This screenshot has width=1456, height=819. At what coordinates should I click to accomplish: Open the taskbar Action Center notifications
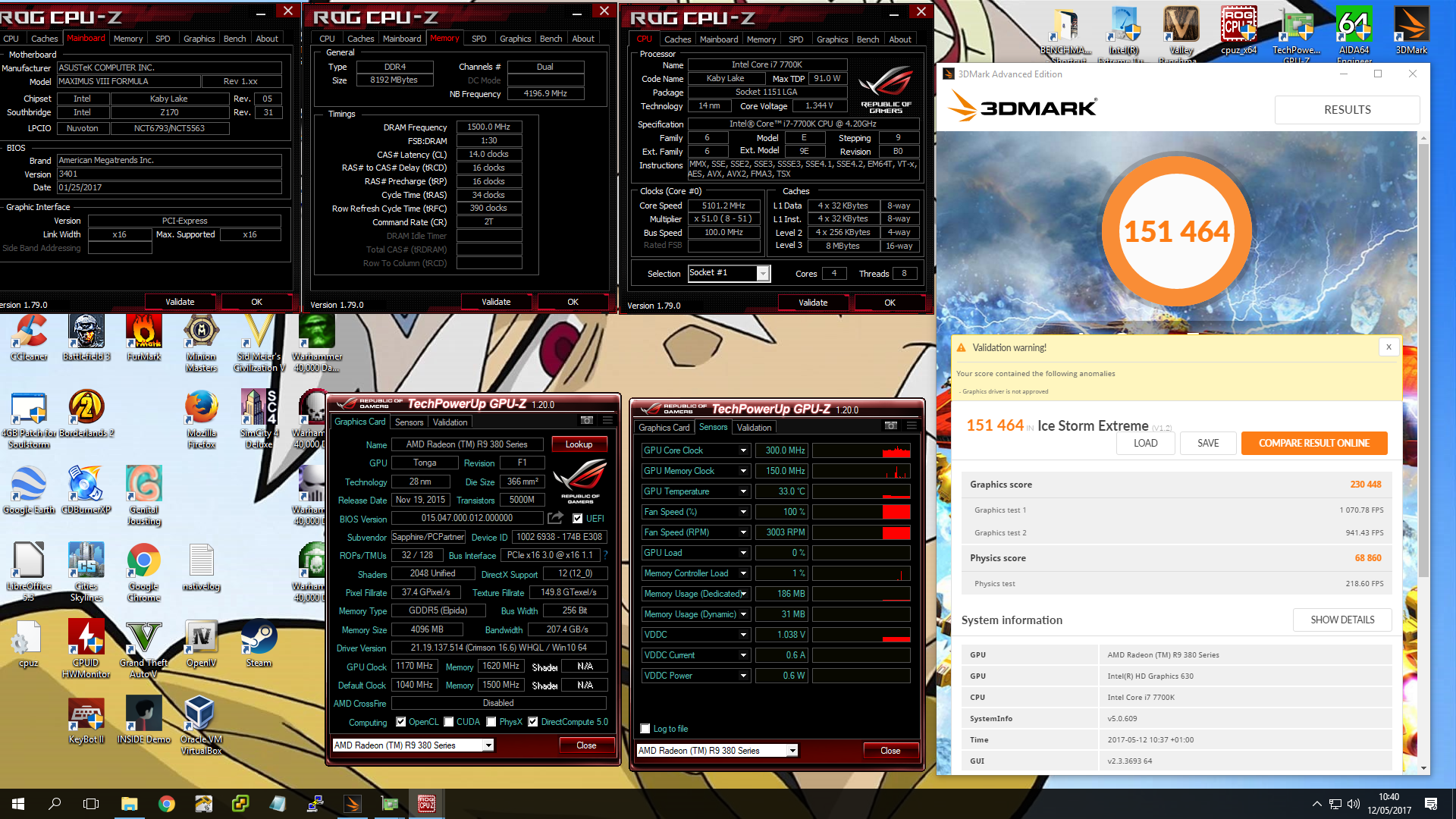click(x=1431, y=804)
